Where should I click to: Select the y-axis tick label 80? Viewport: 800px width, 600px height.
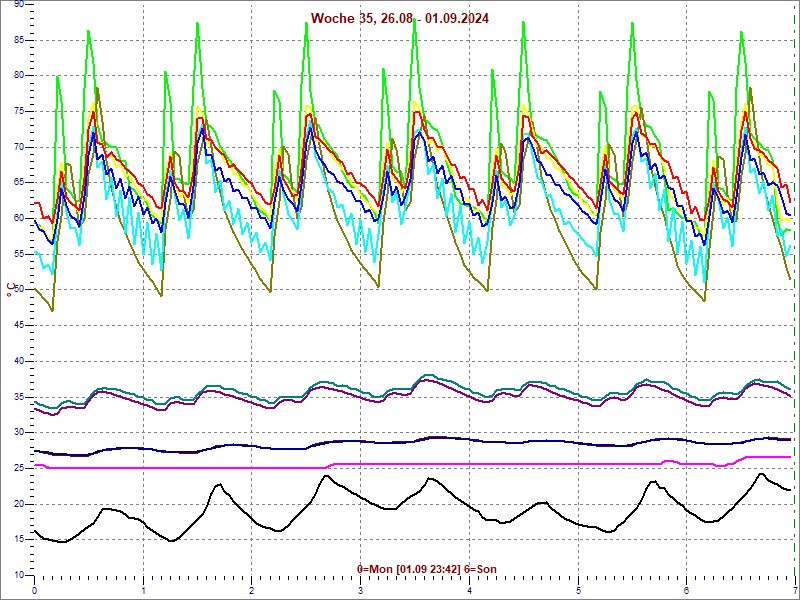[18, 76]
